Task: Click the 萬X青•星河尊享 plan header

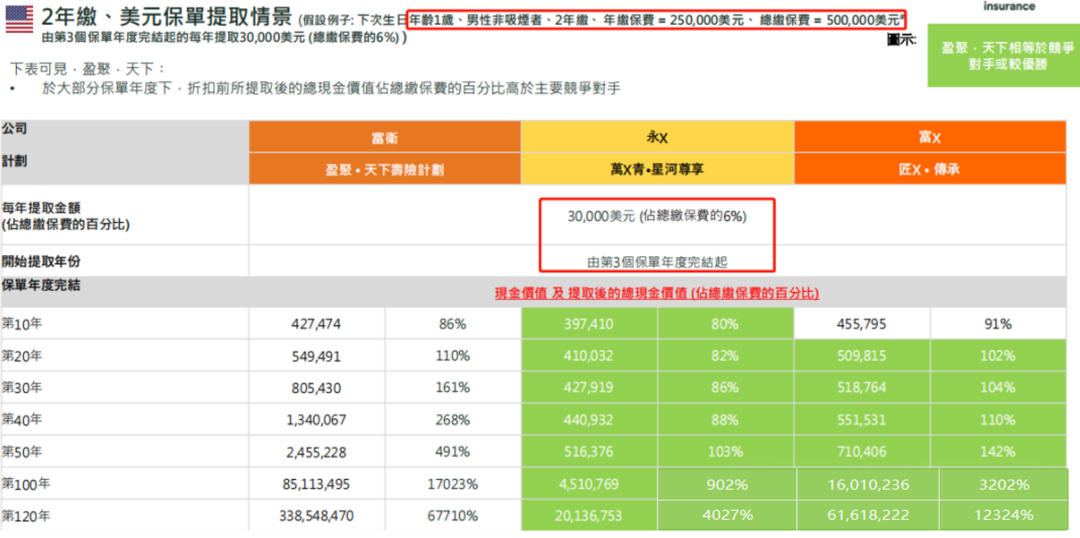Action: 657,169
